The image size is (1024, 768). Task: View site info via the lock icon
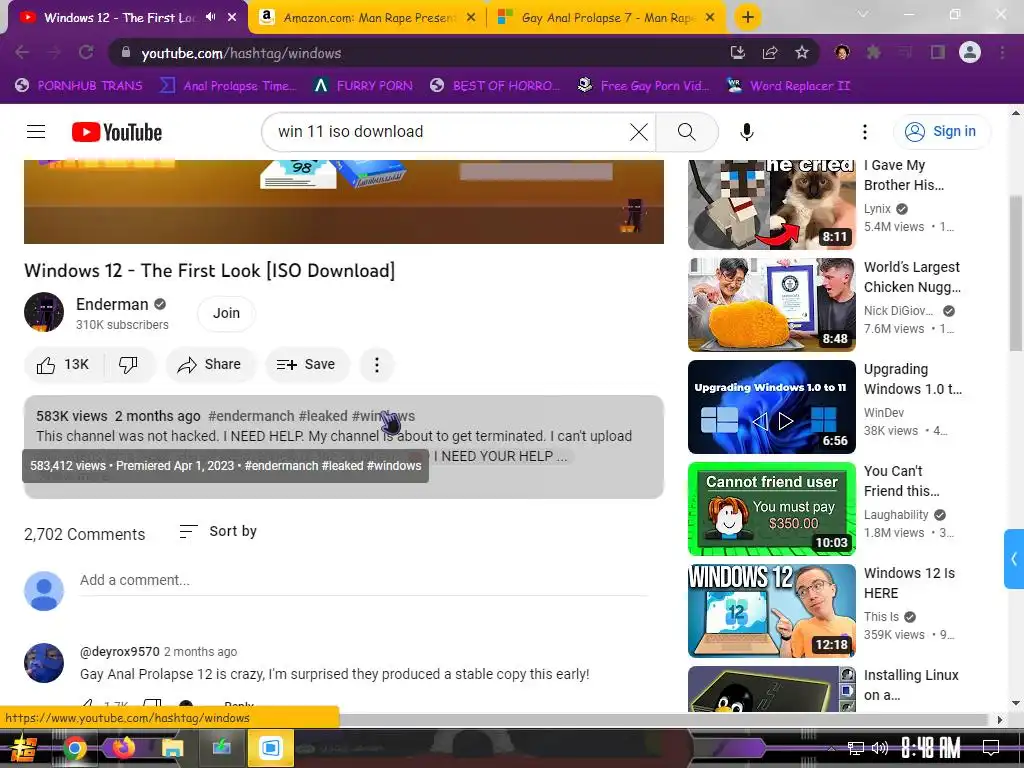(126, 53)
